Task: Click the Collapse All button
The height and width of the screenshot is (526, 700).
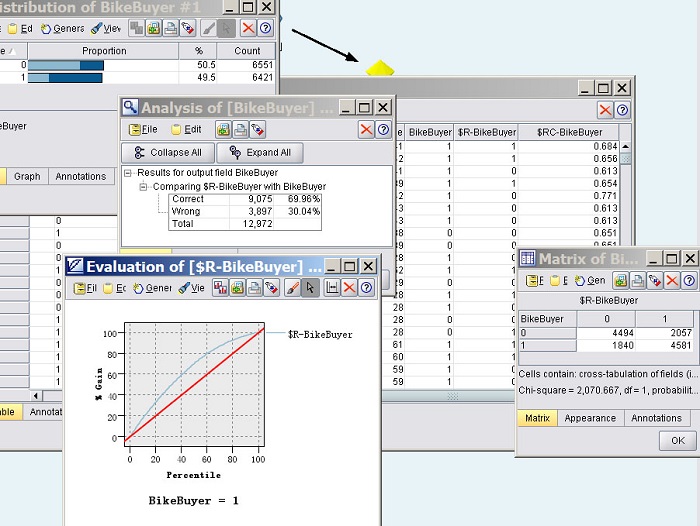Action: (168, 153)
